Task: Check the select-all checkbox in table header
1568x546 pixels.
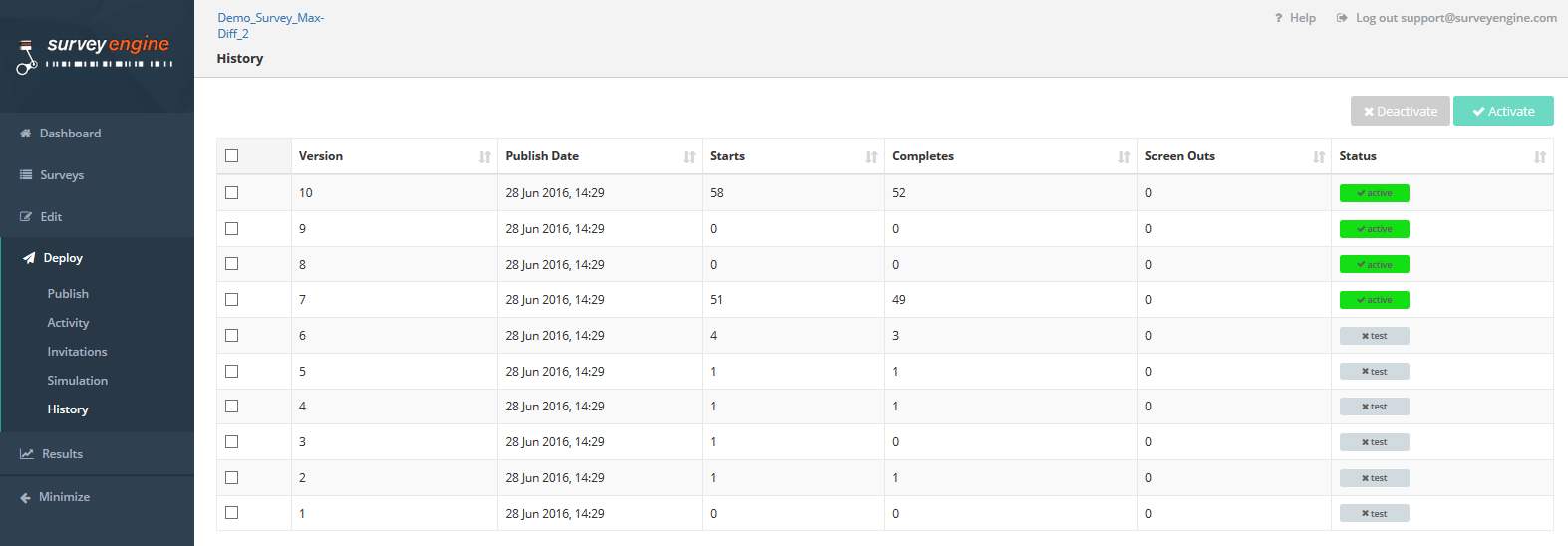Action: pyautogui.click(x=232, y=156)
